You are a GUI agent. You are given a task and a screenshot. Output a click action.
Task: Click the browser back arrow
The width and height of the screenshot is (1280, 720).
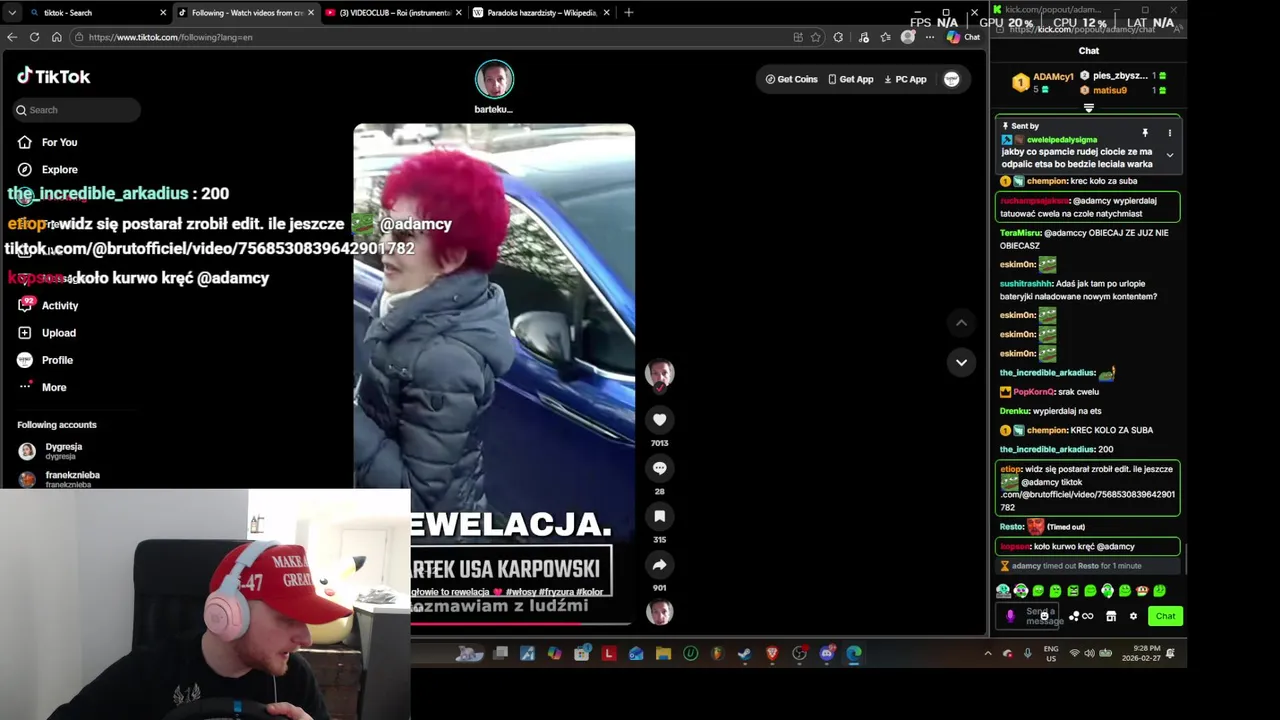[12, 37]
